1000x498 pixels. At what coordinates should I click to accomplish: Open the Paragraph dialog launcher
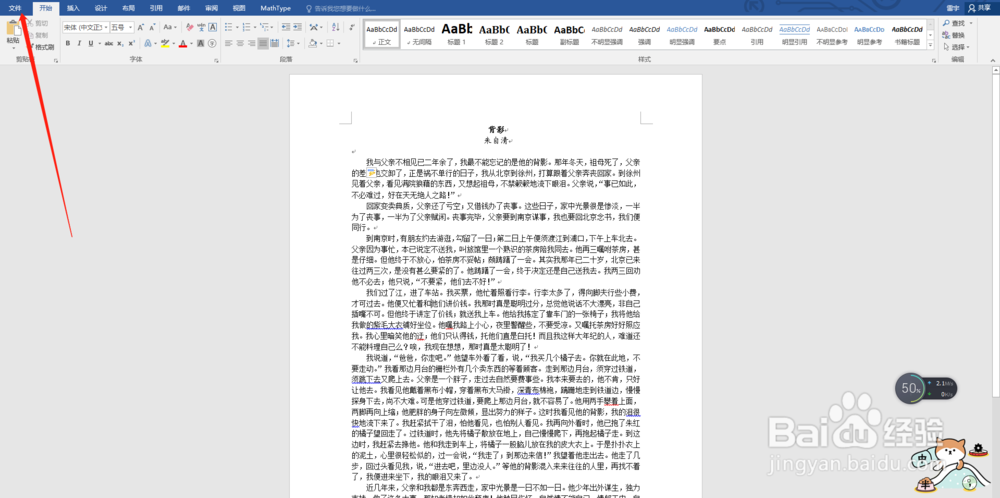click(x=355, y=61)
